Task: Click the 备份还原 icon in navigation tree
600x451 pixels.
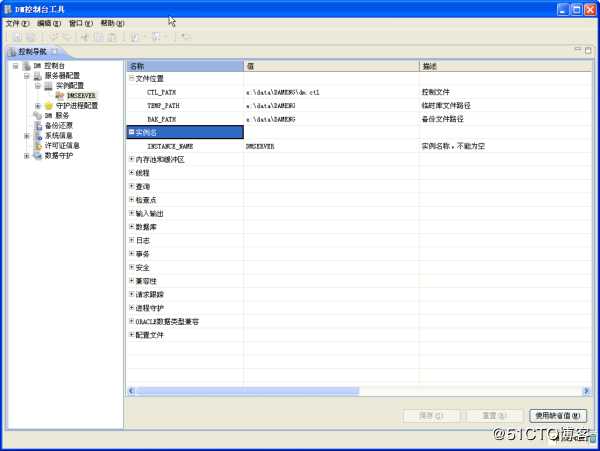Action: click(x=38, y=126)
